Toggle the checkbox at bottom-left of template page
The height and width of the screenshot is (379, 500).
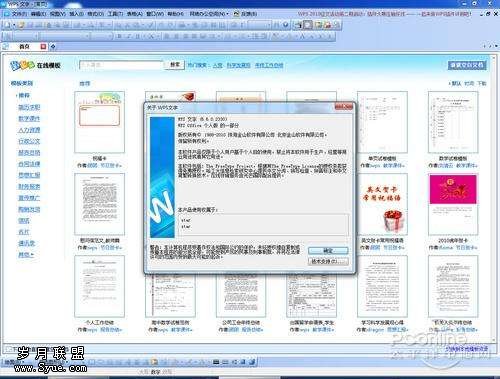click(x=9, y=349)
